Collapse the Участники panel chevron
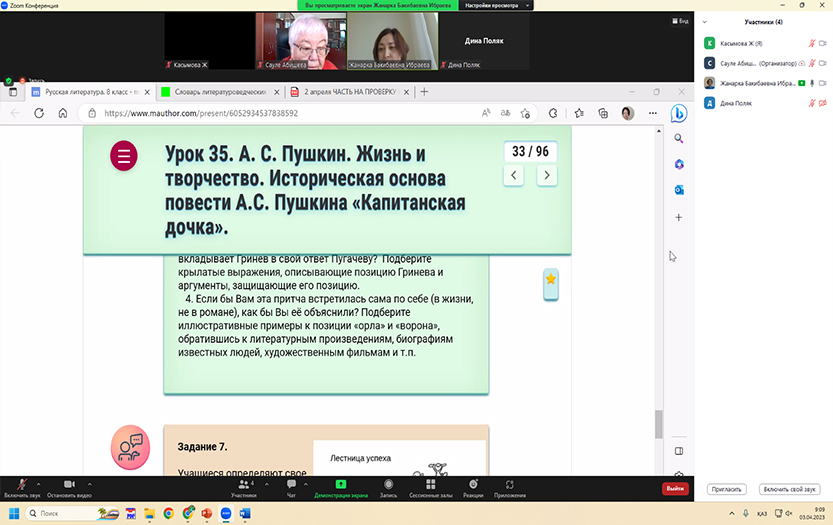833x525 pixels. coord(705,21)
